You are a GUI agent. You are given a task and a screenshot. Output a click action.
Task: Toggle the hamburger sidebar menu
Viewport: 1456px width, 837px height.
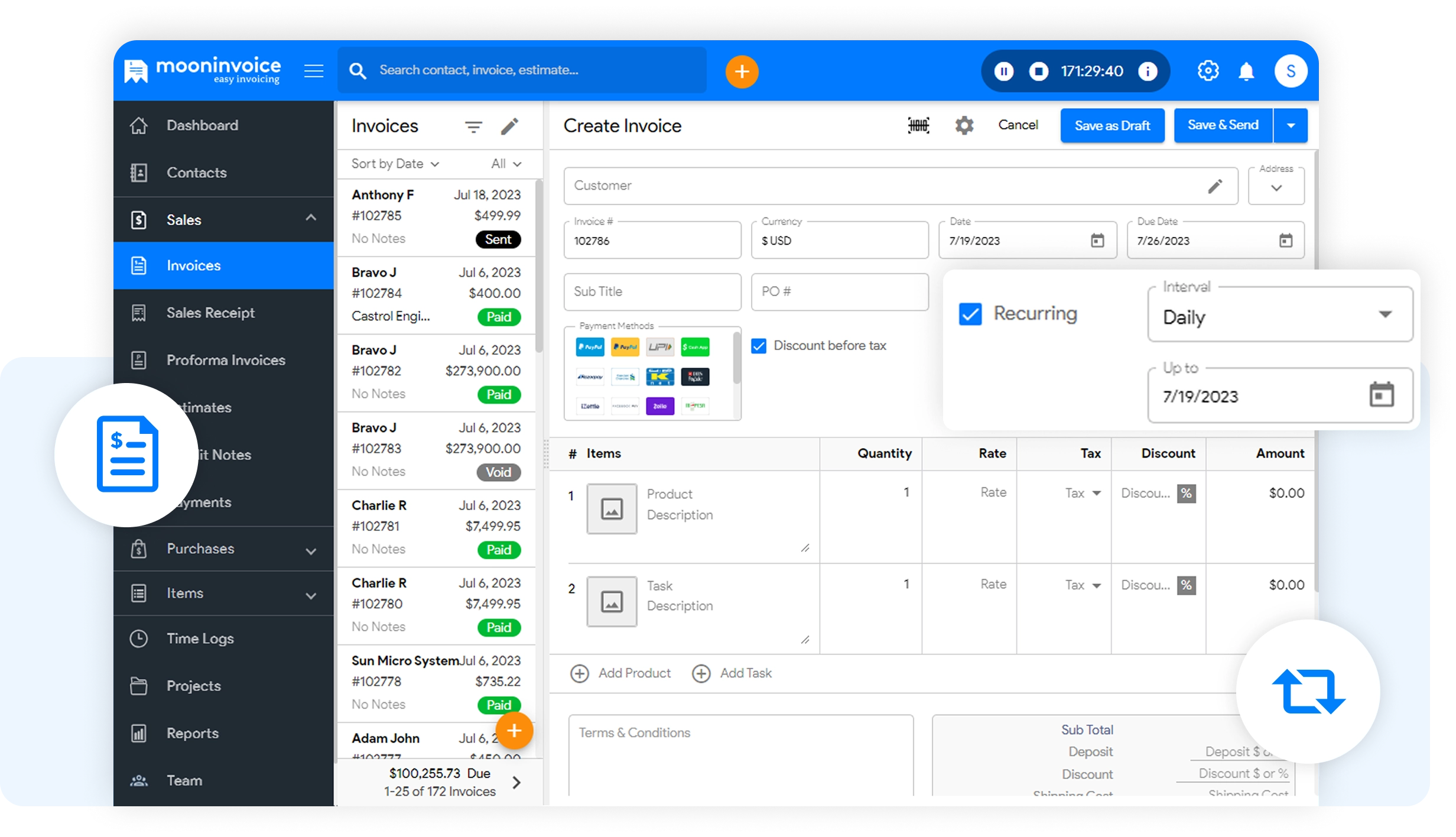314,72
